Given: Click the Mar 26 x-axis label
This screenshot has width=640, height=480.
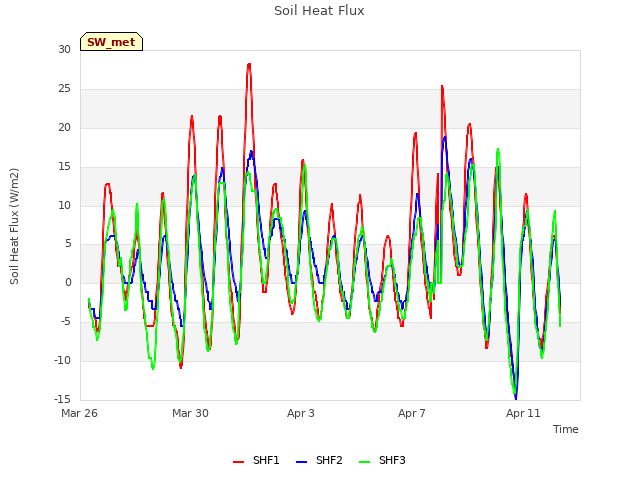Looking at the screenshot, I should coord(80,413).
